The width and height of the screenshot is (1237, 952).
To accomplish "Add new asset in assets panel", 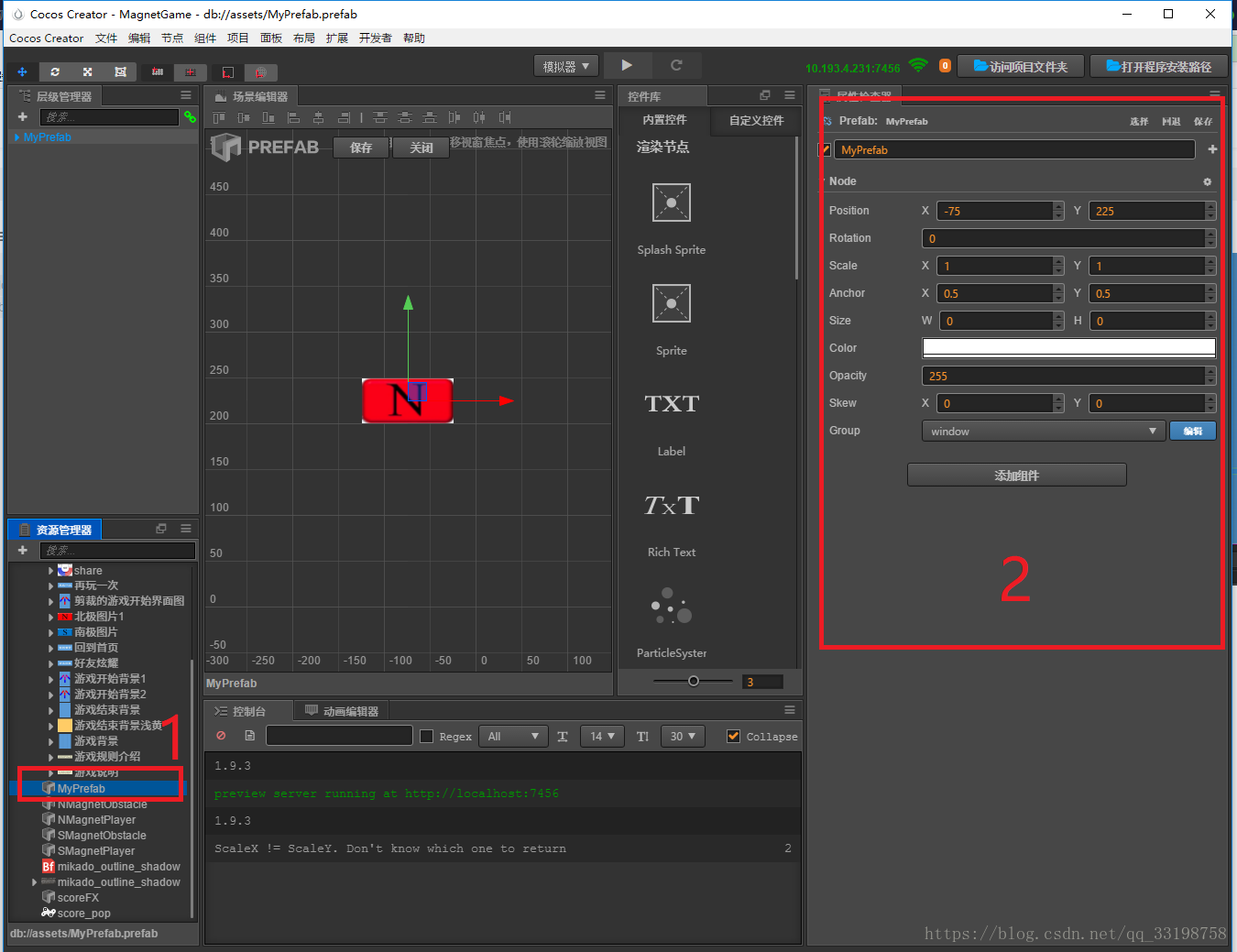I will point(23,550).
